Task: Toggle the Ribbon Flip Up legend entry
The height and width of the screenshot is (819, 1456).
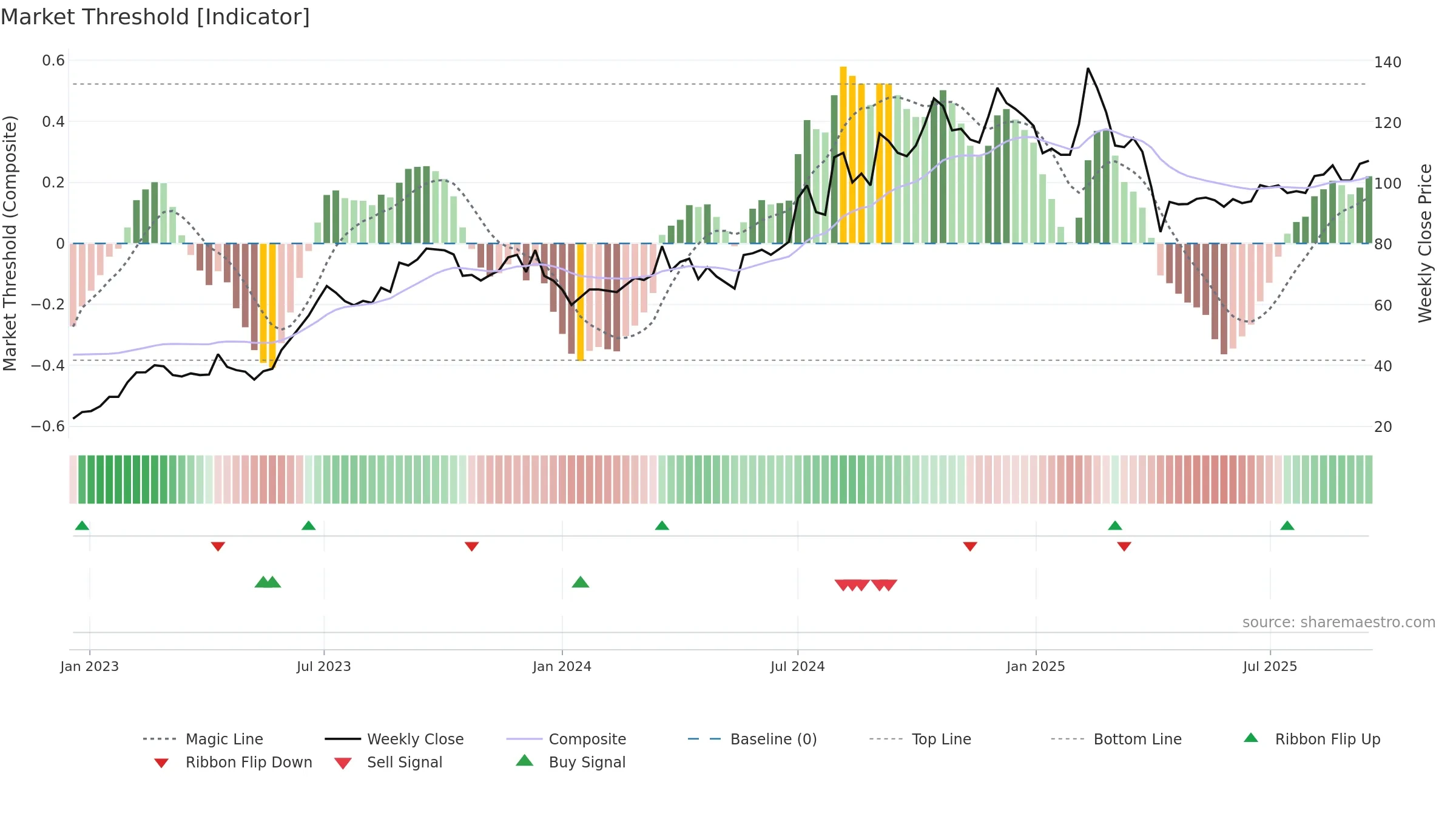Action: tap(1312, 739)
